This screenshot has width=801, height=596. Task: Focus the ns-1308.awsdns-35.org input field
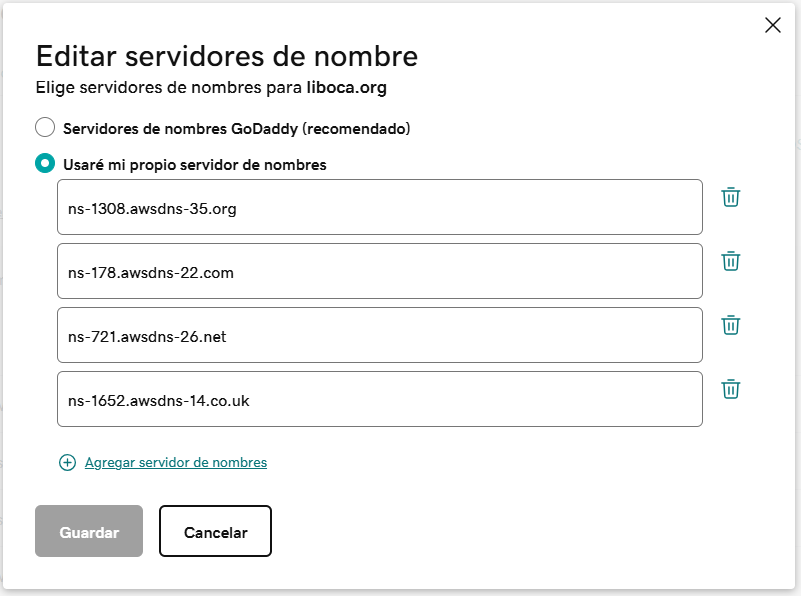(379, 208)
